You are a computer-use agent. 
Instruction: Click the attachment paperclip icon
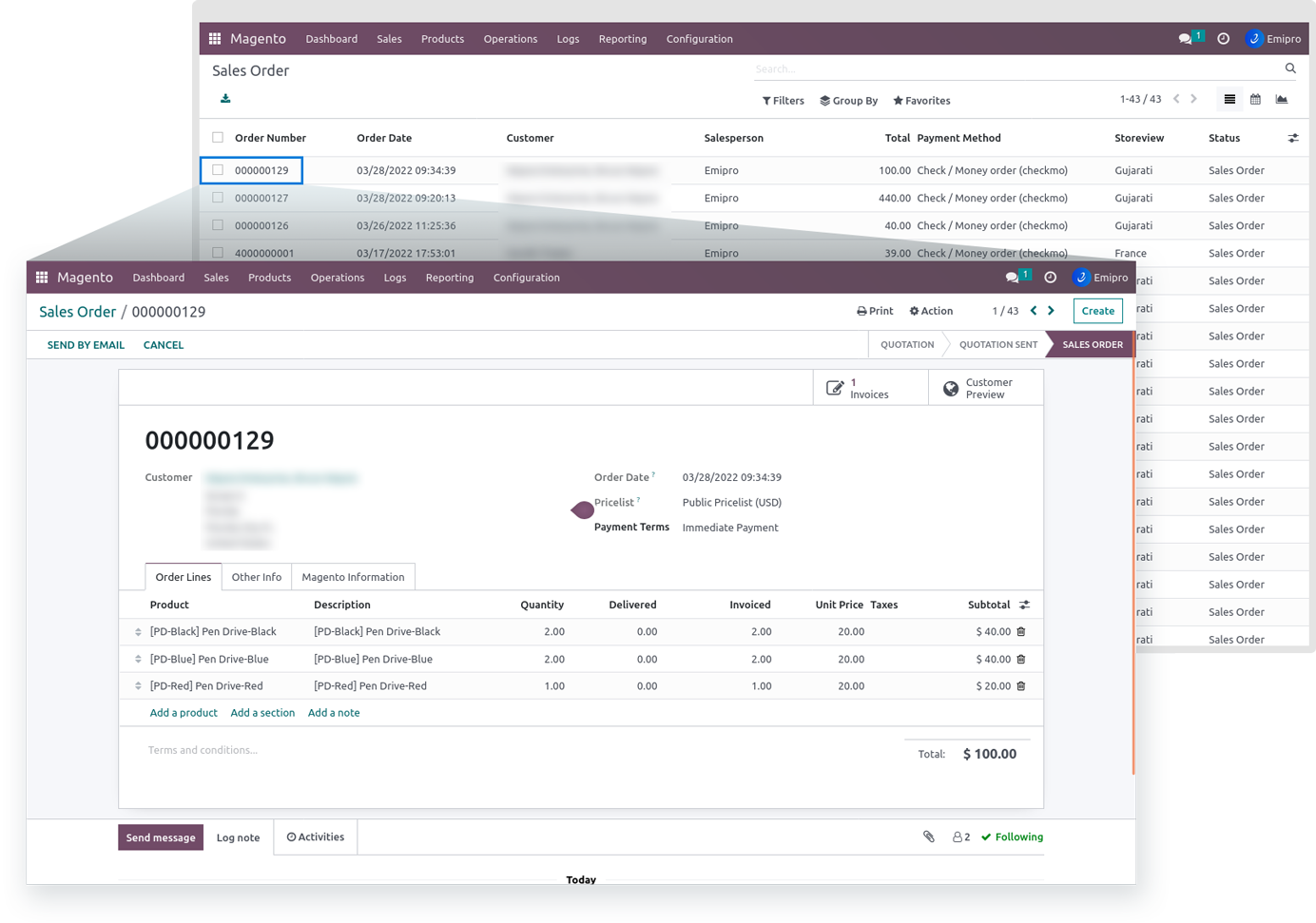click(x=929, y=837)
